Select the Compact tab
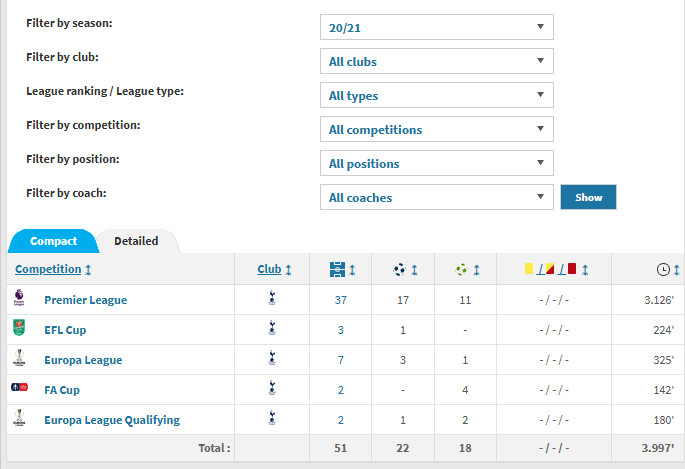Image resolution: width=685 pixels, height=469 pixels. [x=53, y=241]
